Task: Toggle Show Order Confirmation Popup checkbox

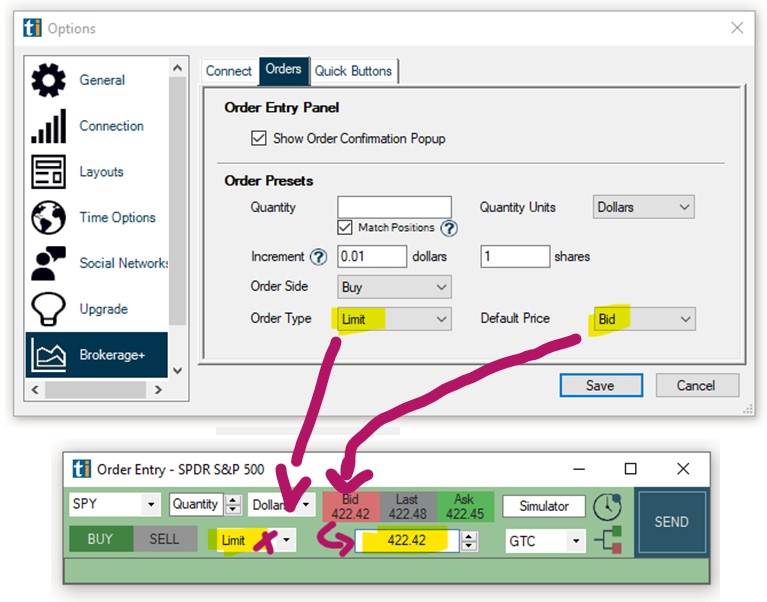Action: (x=259, y=139)
